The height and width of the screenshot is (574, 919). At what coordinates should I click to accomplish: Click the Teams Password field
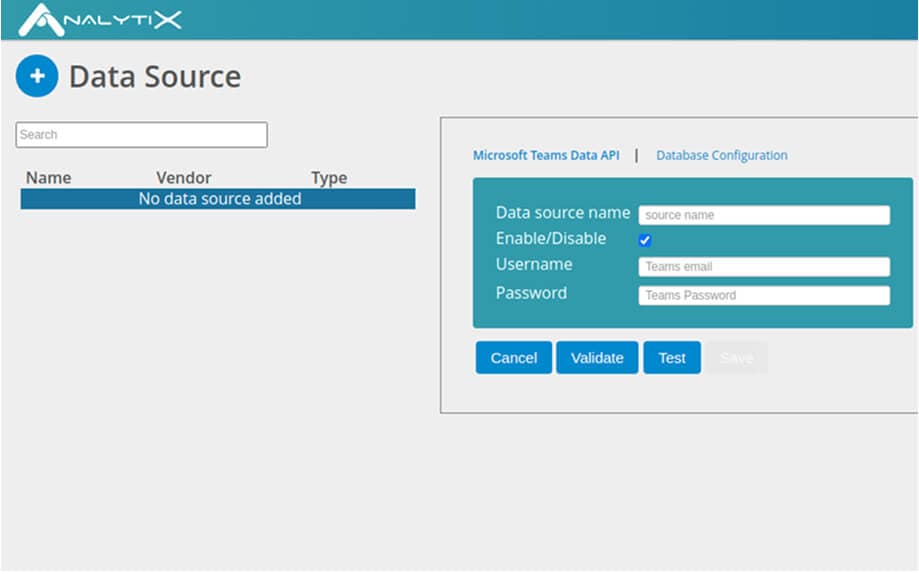[764, 296]
